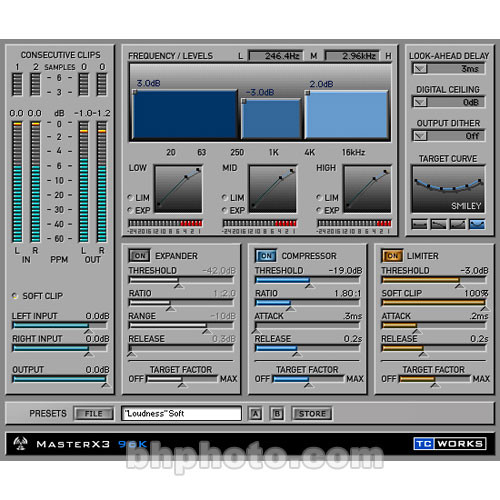The height and width of the screenshot is (500, 500).
Task: Click the Expander Release slider
Action: click(181, 348)
